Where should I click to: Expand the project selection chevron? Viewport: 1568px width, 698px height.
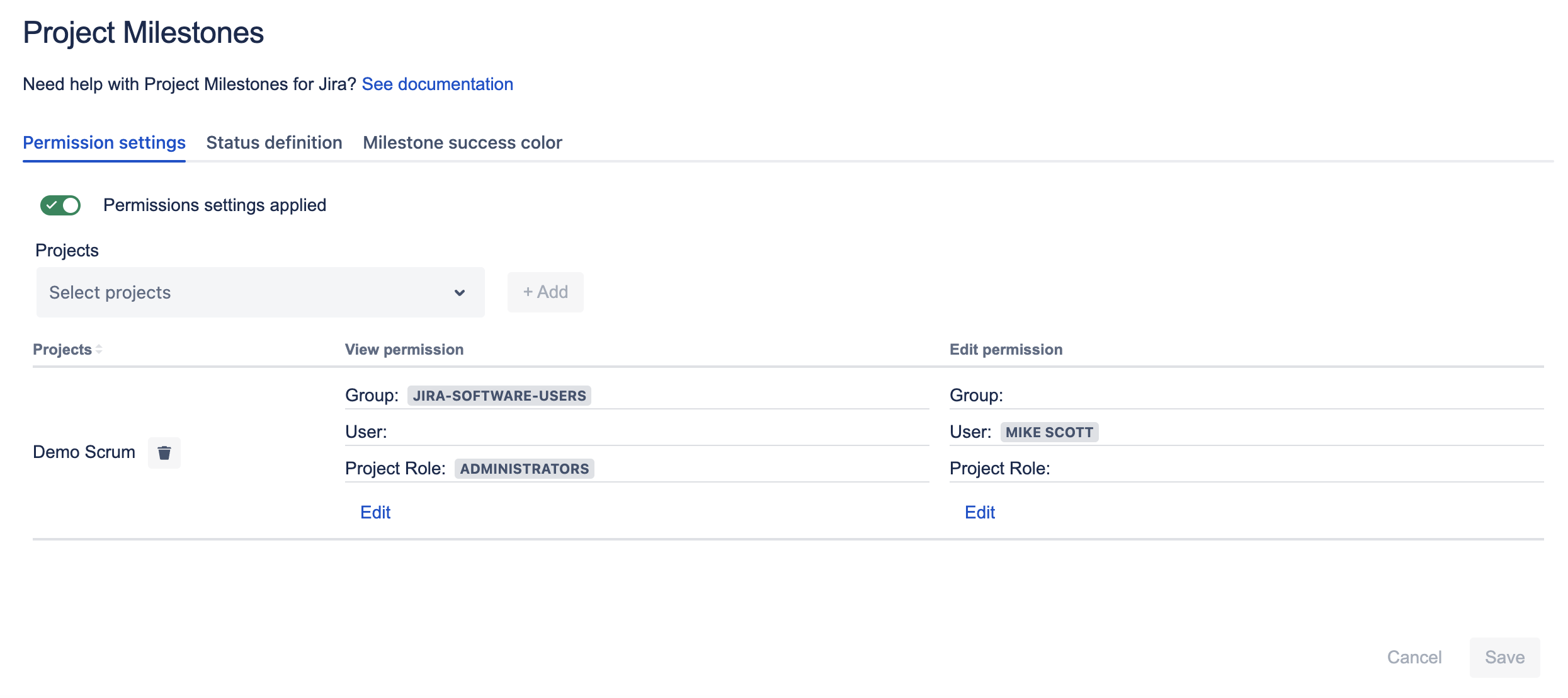459,292
